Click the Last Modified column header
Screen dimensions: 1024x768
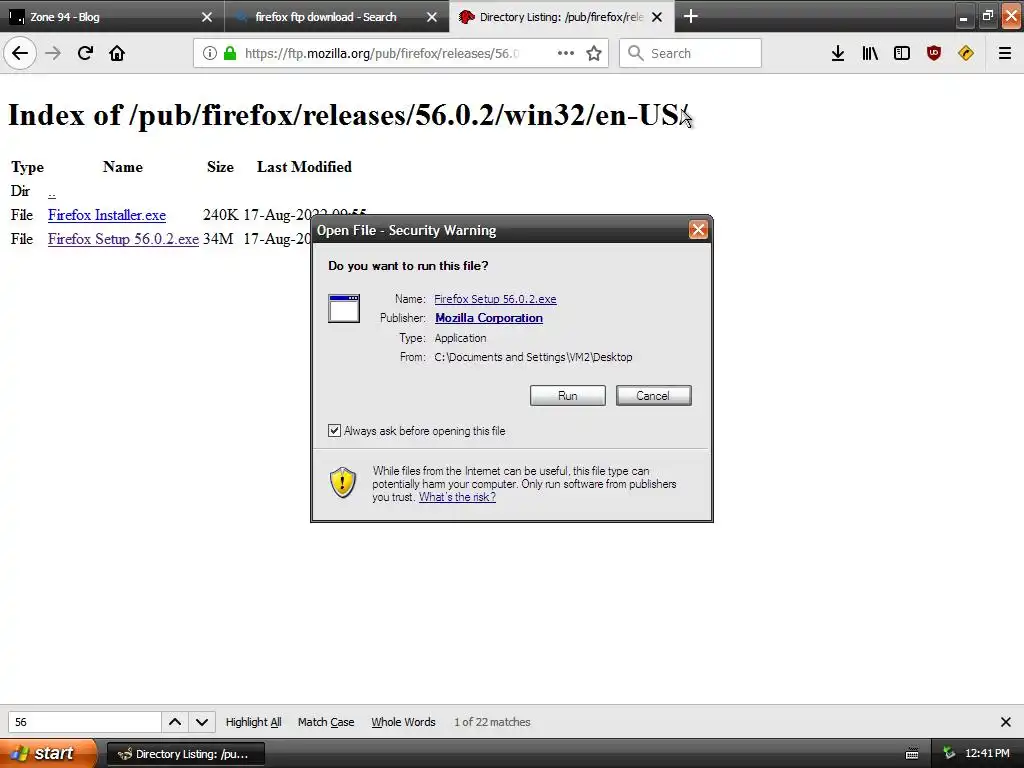pyautogui.click(x=304, y=167)
